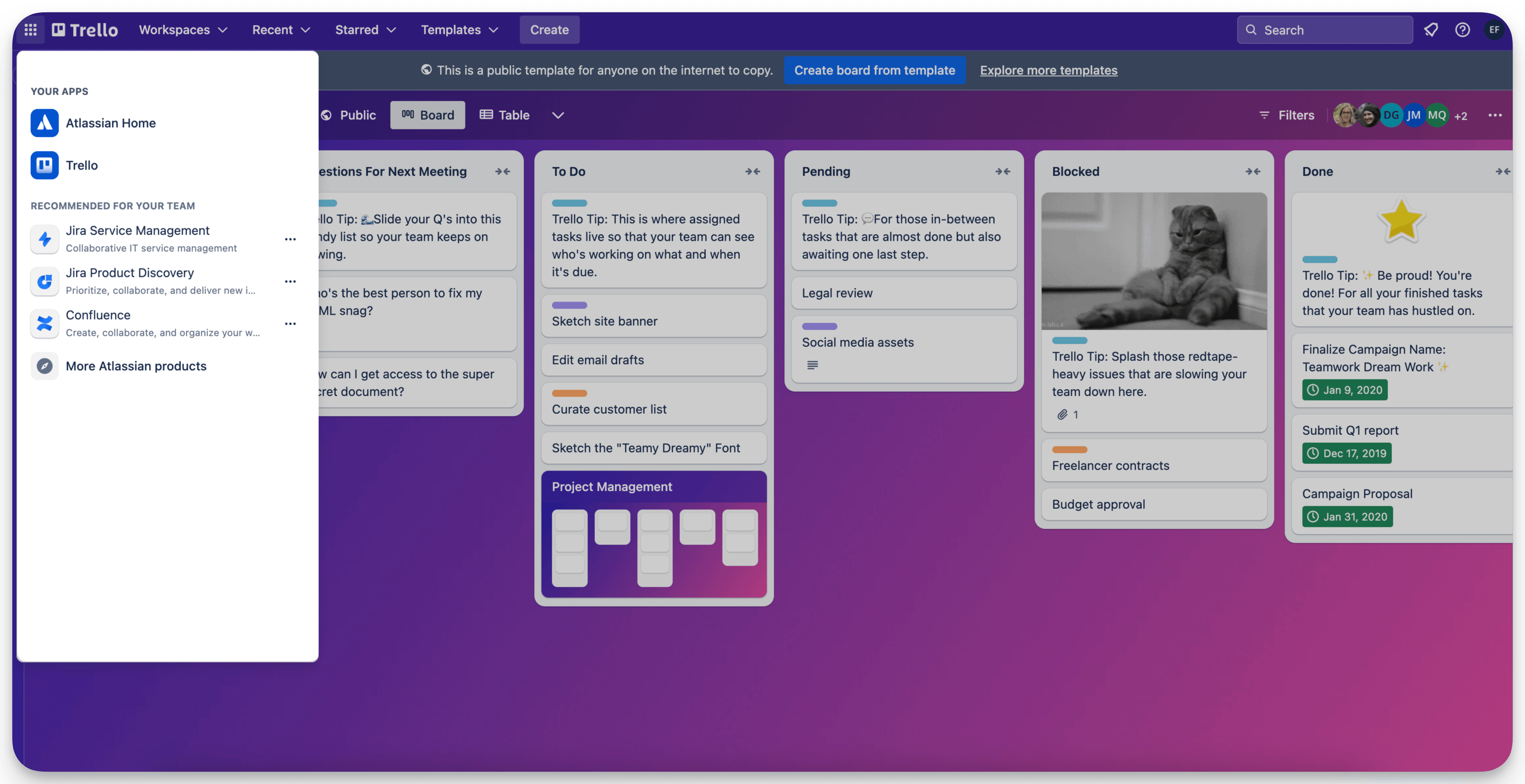
Task: Open options for Jira Service Management
Action: click(x=290, y=239)
